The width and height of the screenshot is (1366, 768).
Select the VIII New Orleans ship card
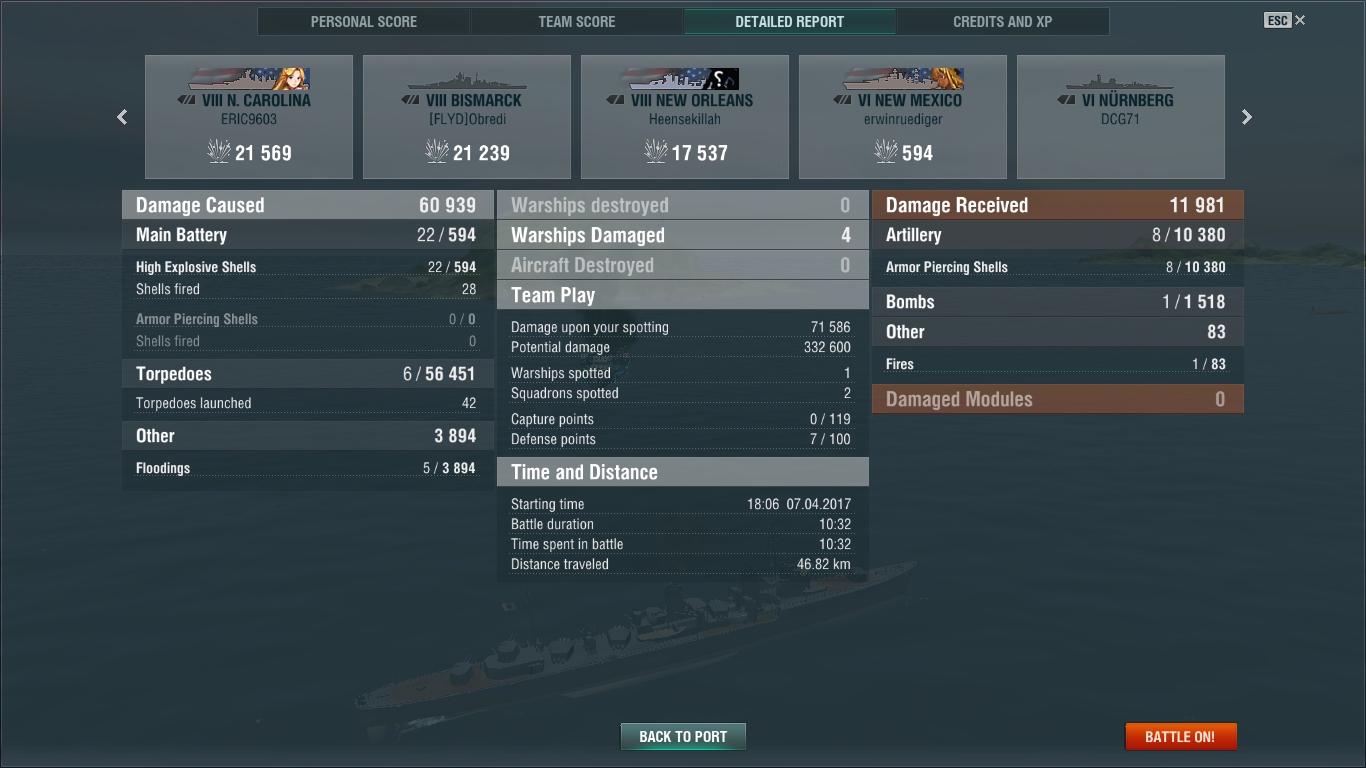(685, 117)
